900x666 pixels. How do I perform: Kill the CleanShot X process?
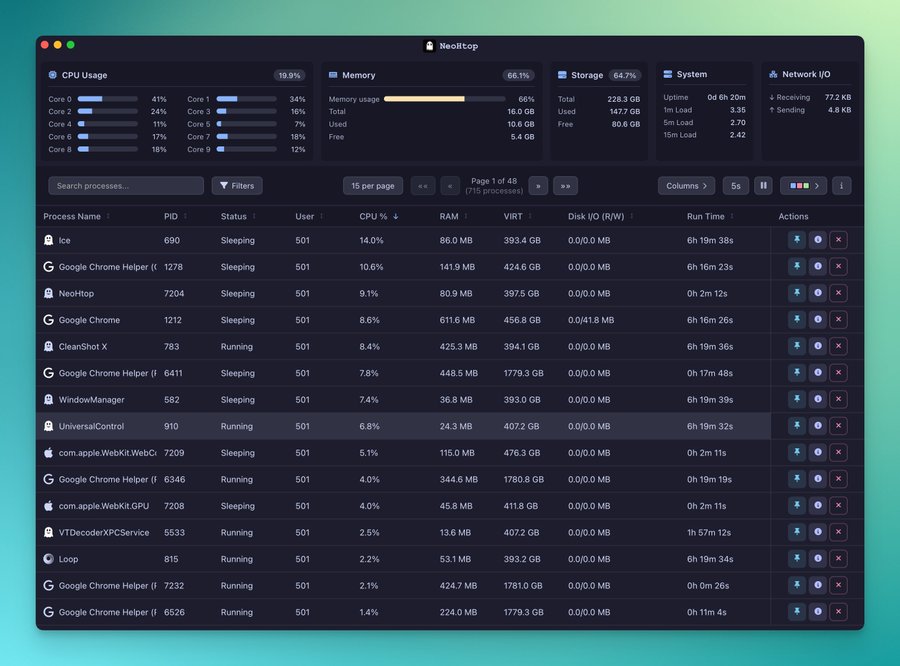[x=838, y=346]
